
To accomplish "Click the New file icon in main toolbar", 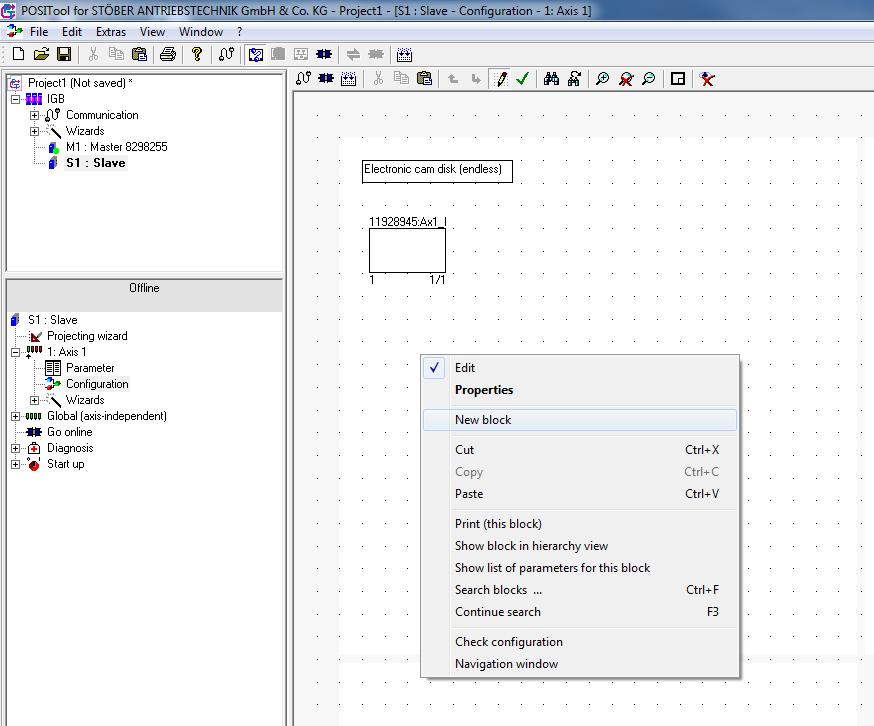I will pos(18,54).
